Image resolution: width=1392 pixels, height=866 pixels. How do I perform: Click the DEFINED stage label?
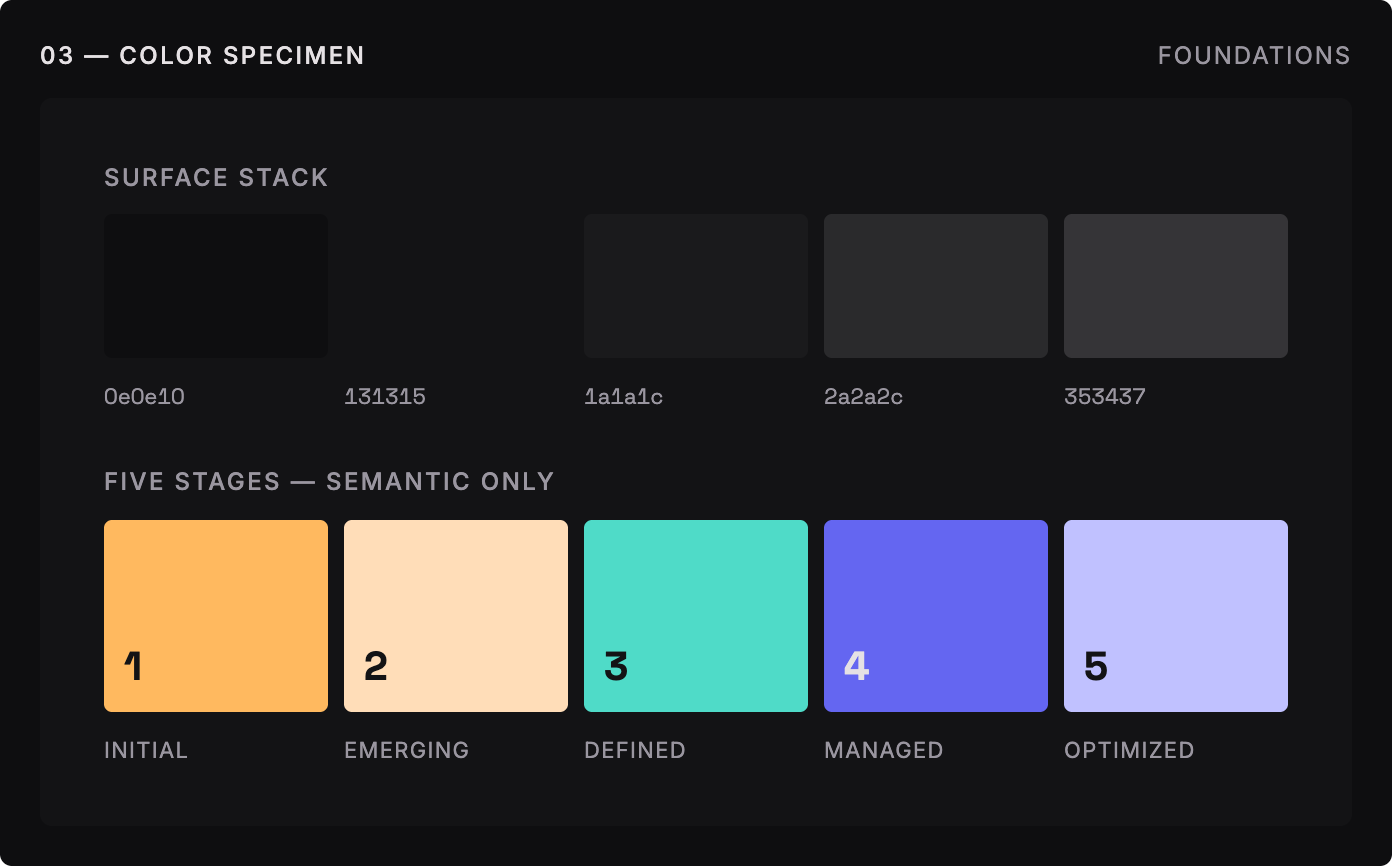pos(635,750)
